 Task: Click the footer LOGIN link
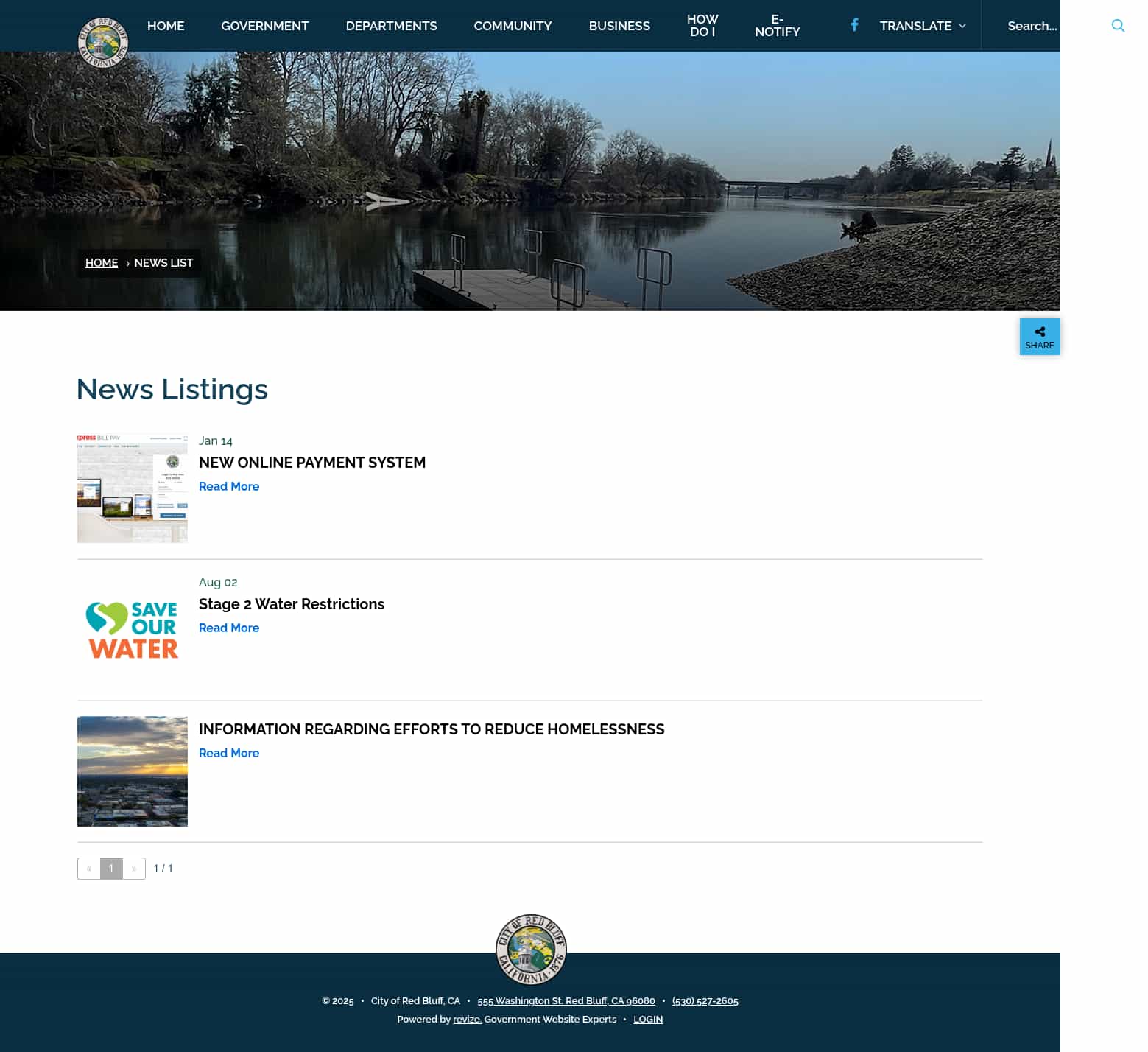(648, 1020)
